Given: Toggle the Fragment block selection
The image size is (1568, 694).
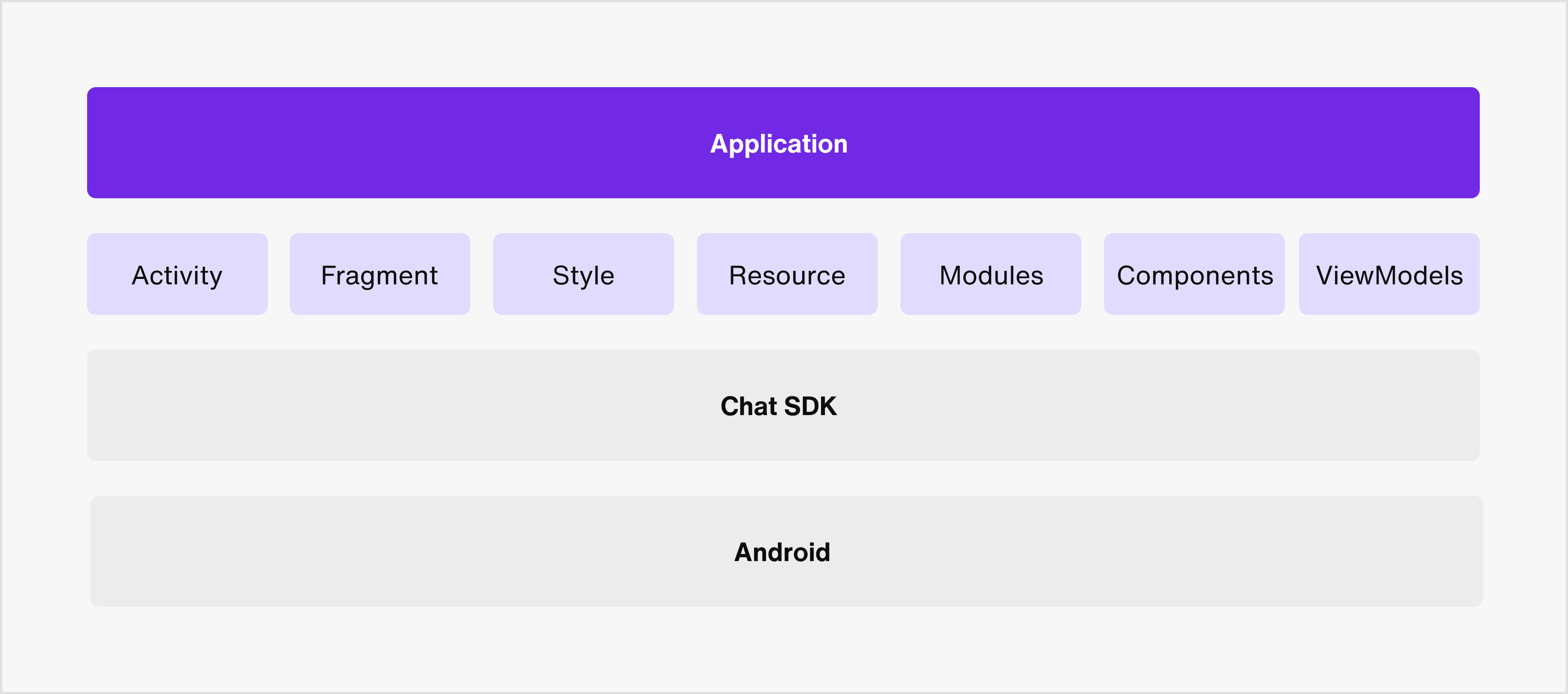Looking at the screenshot, I should [380, 274].
